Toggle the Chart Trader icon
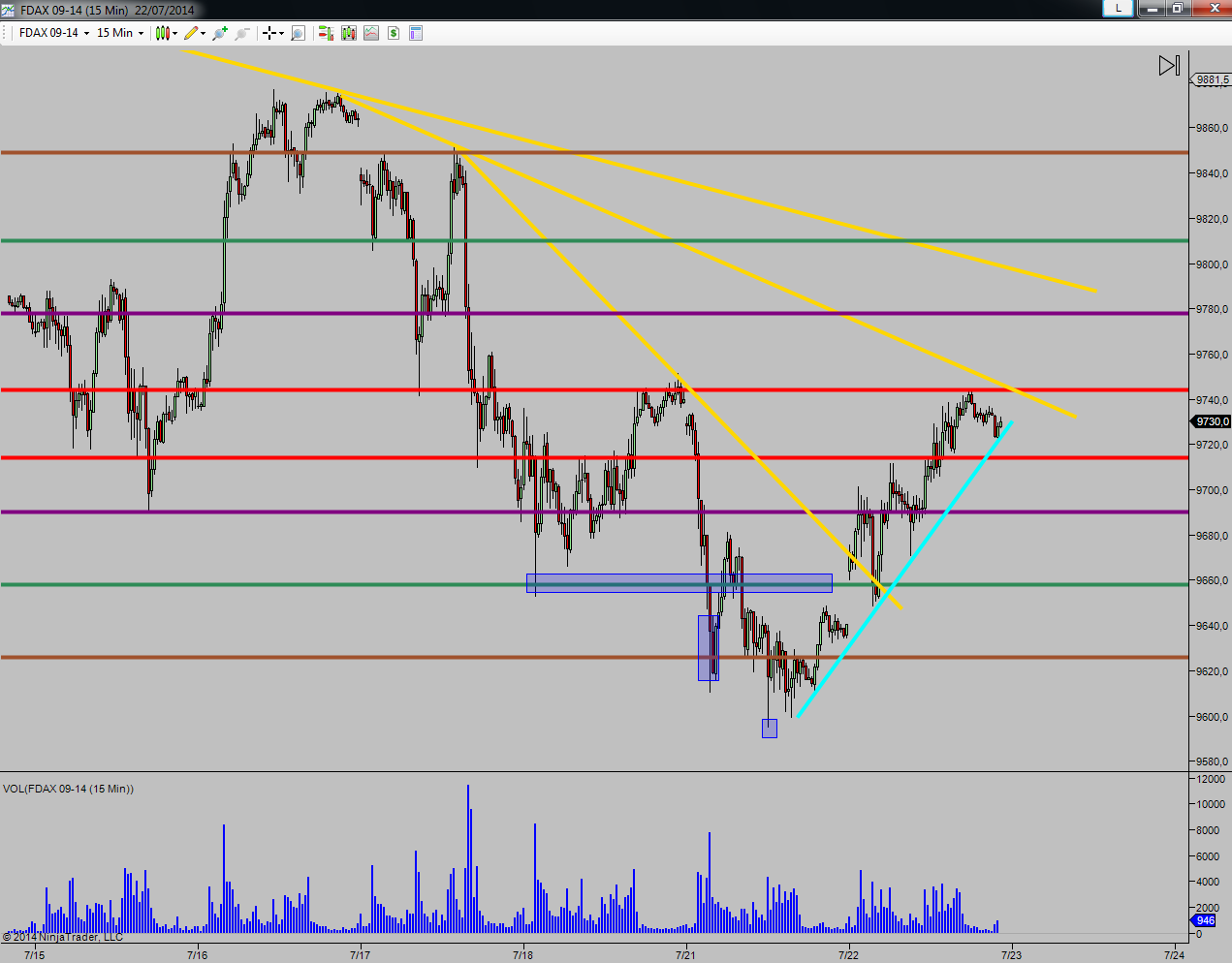Screen dimensions: 1232x963 point(326,33)
